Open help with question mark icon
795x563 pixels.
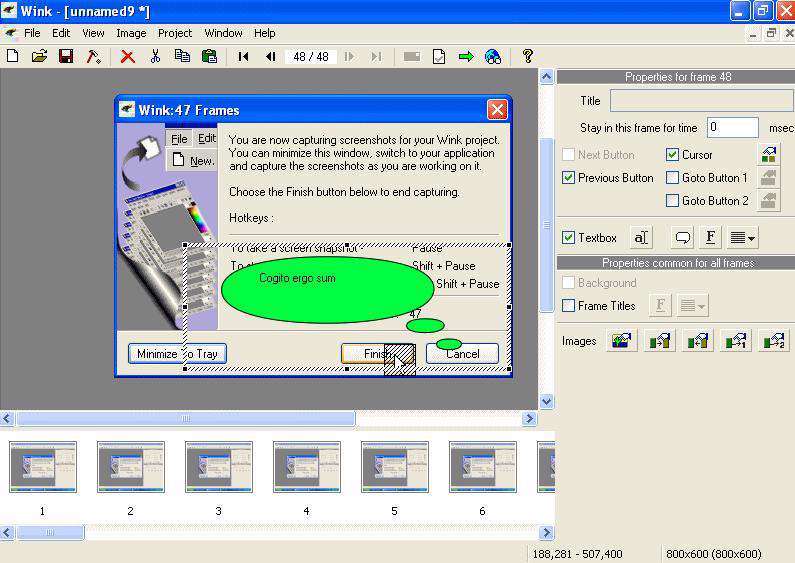tap(527, 56)
